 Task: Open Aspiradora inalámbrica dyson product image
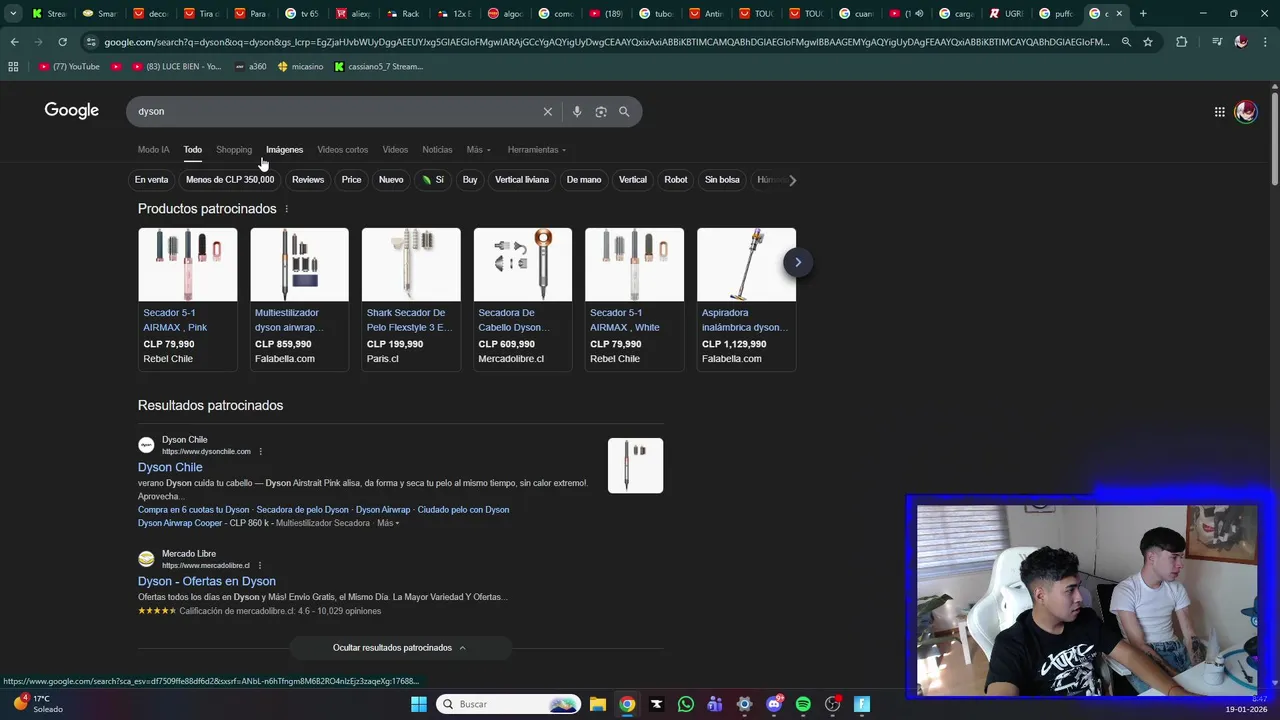[746, 264]
